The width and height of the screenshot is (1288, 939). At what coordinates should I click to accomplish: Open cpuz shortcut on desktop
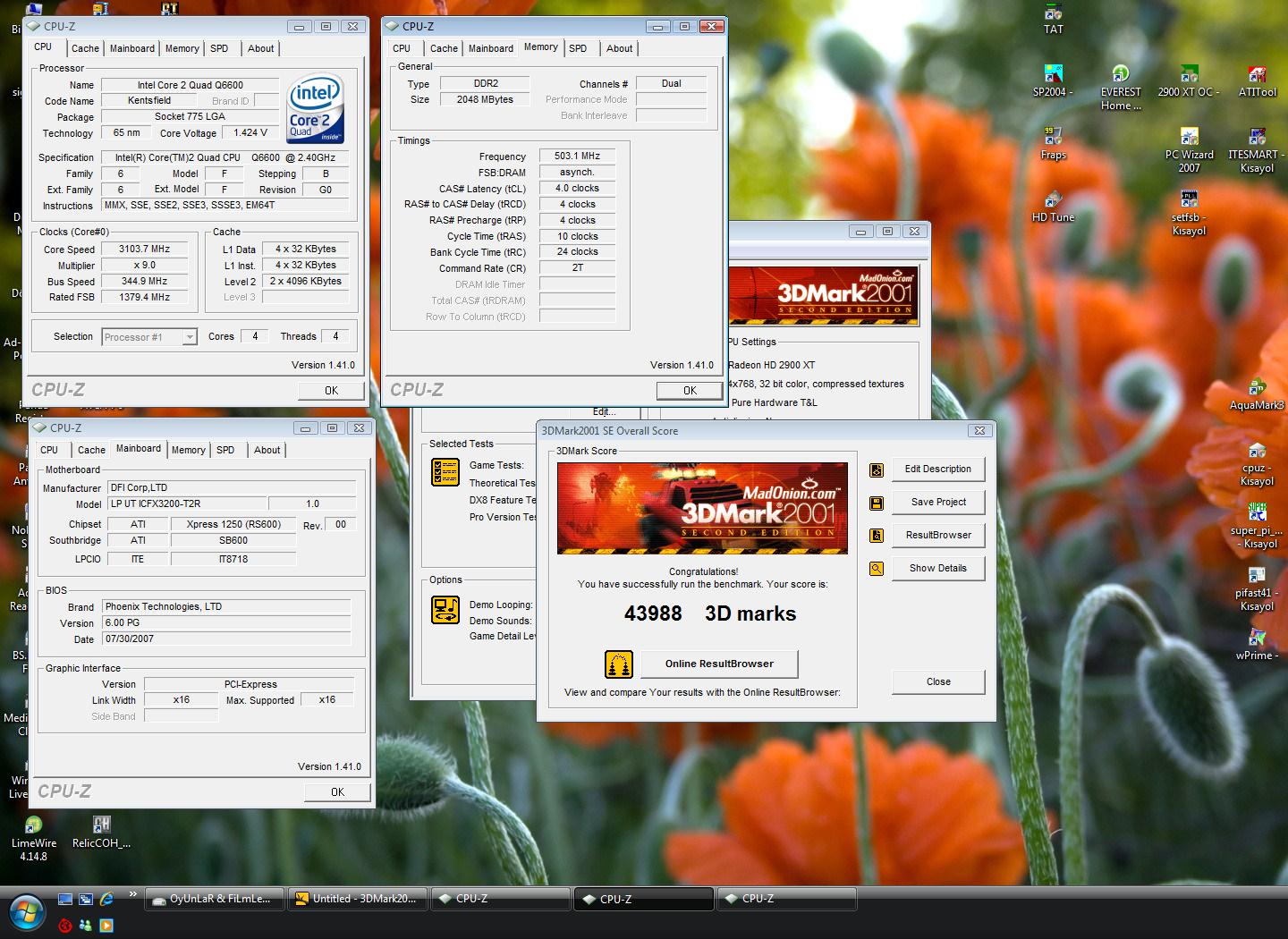[1257, 463]
